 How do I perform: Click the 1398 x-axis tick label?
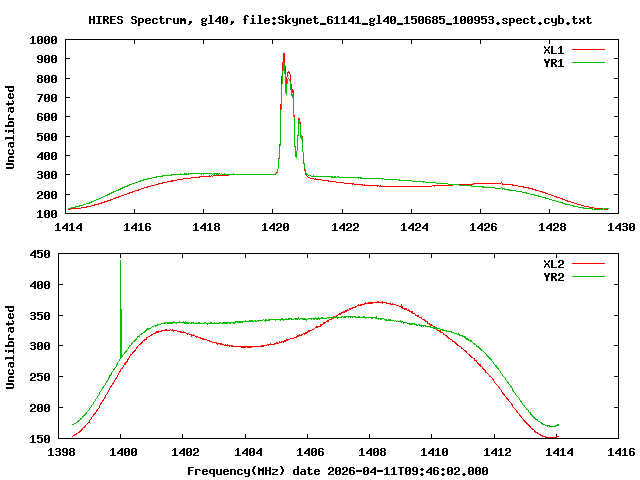pos(61,452)
